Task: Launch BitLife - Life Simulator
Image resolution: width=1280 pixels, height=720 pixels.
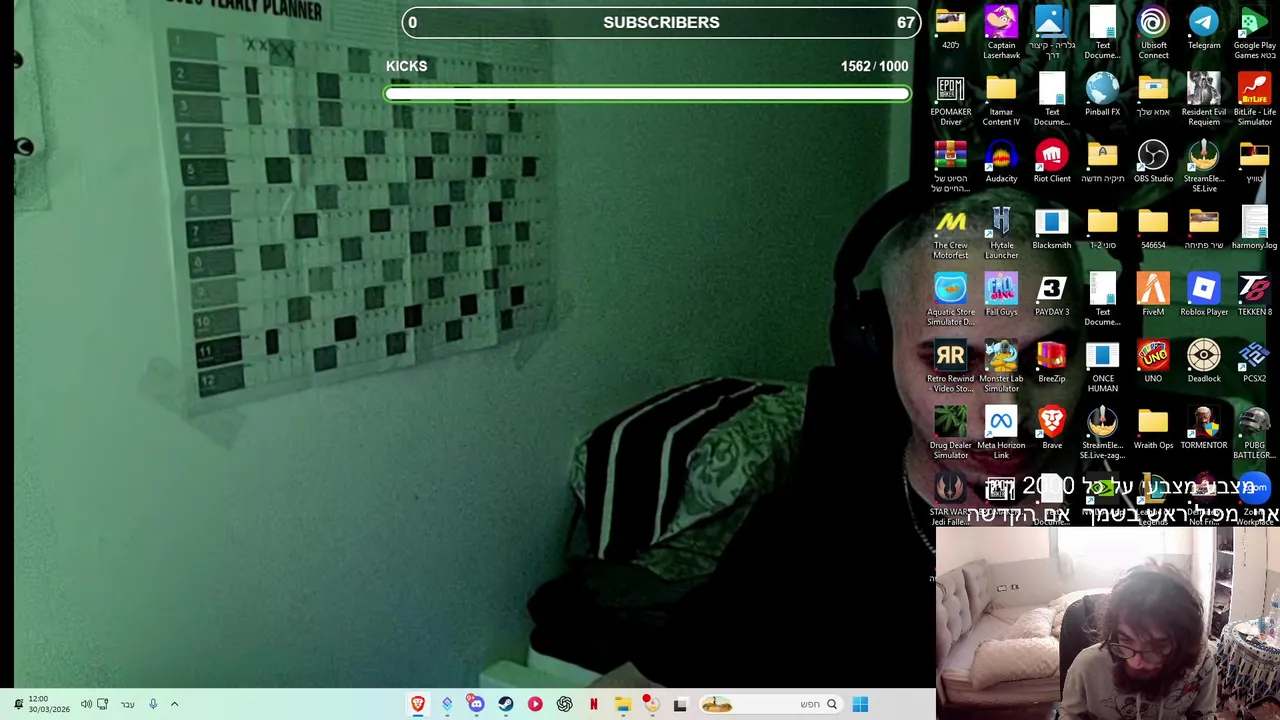Action: (x=1254, y=99)
